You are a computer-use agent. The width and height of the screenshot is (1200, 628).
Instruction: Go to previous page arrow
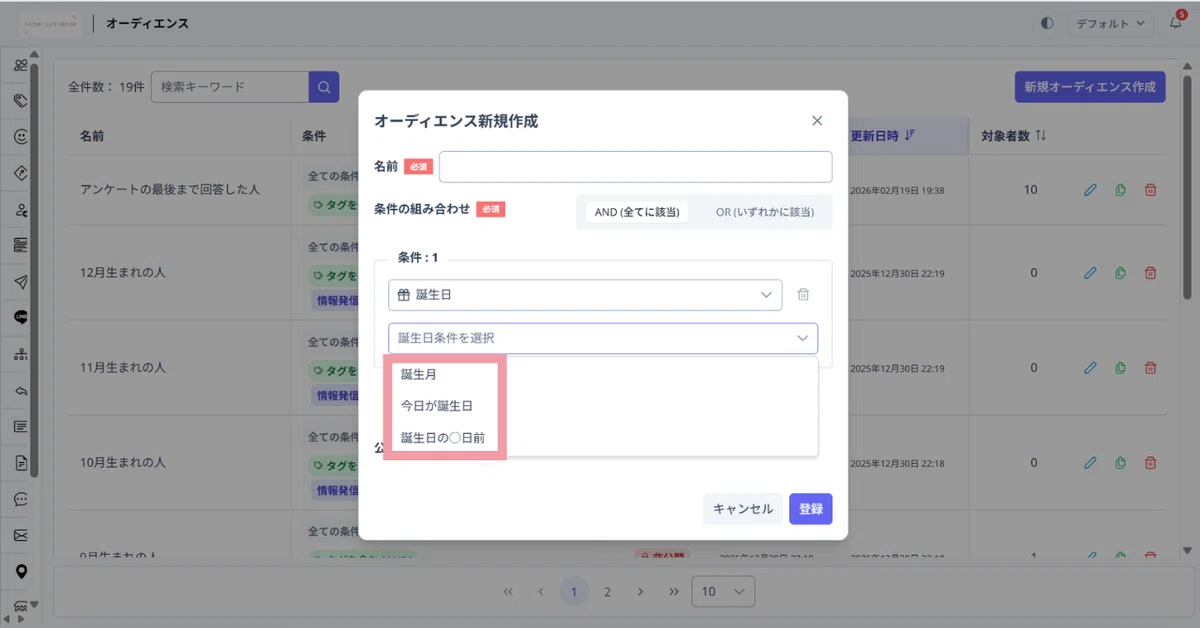541,591
